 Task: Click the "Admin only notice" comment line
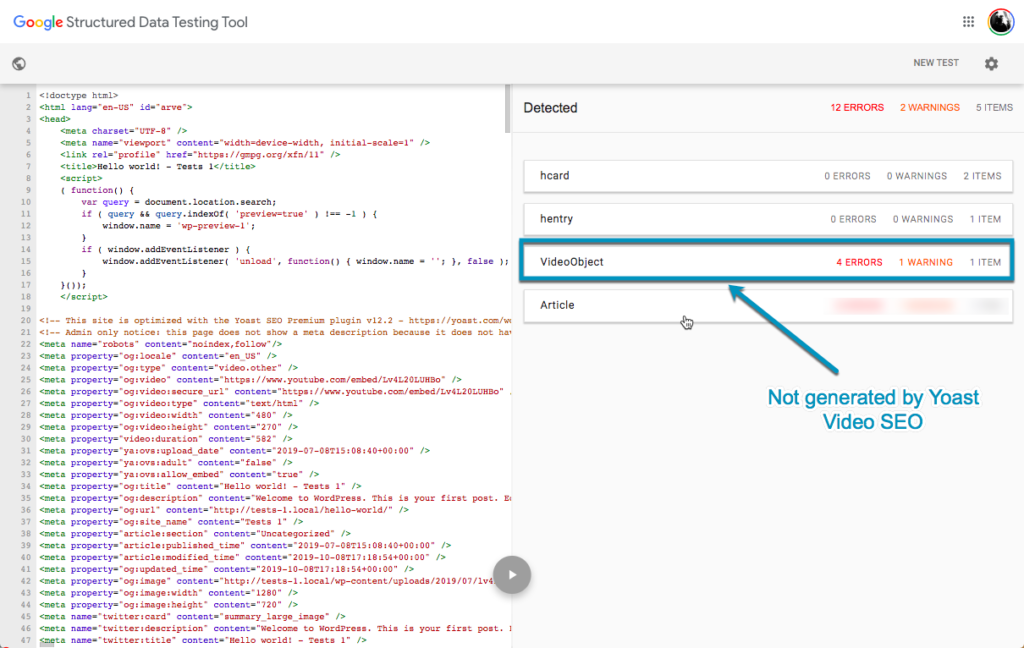[x=275, y=332]
